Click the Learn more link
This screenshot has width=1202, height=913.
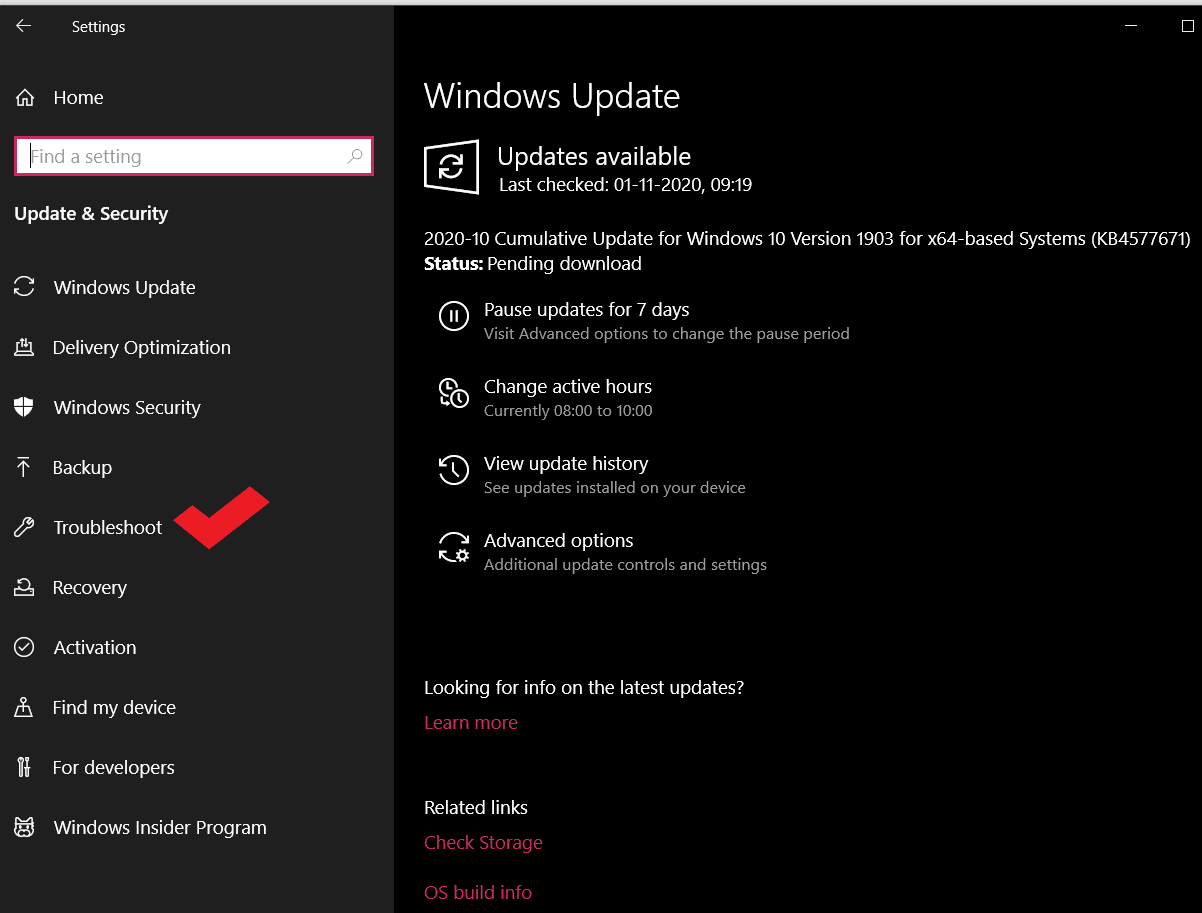tap(471, 722)
